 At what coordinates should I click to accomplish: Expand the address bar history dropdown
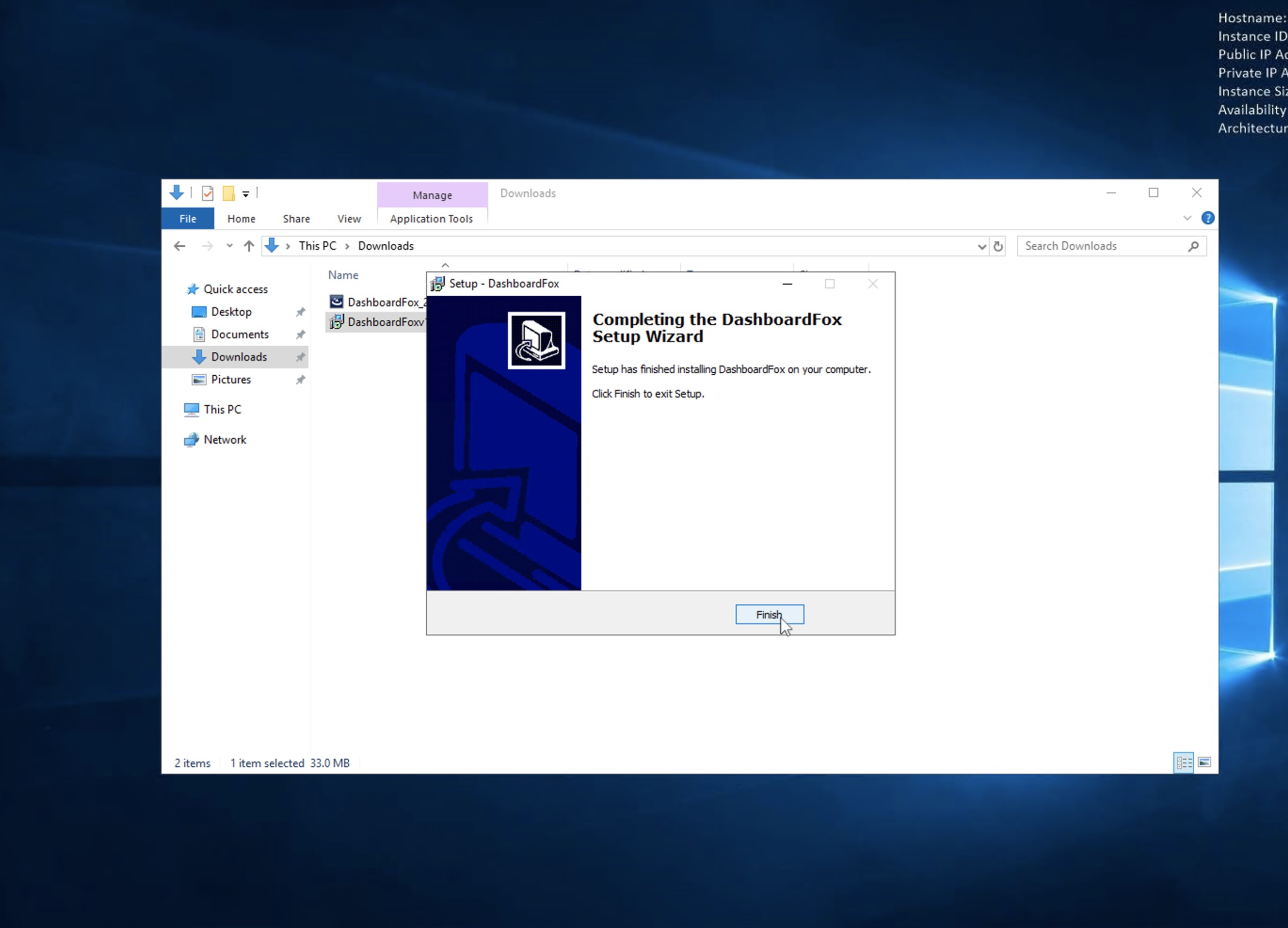[x=982, y=246]
